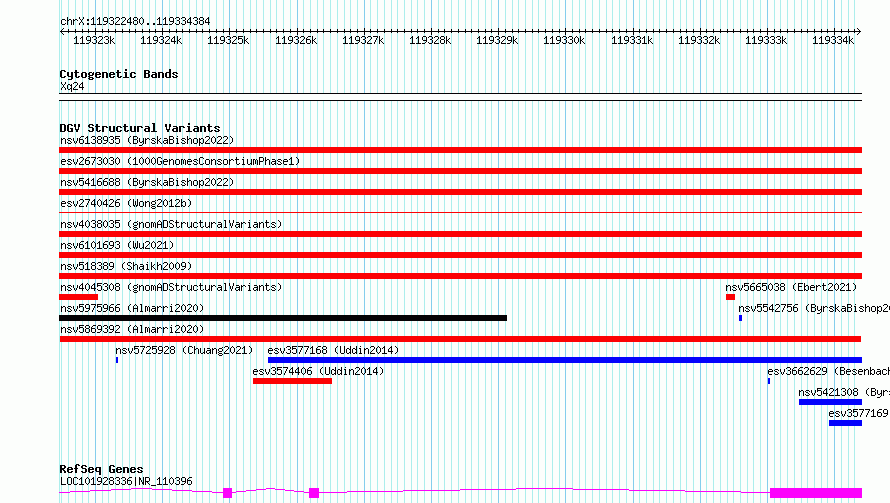Click the chrX:119322480..119334384 coordinate label
This screenshot has width=890, height=503.
coord(135,21)
